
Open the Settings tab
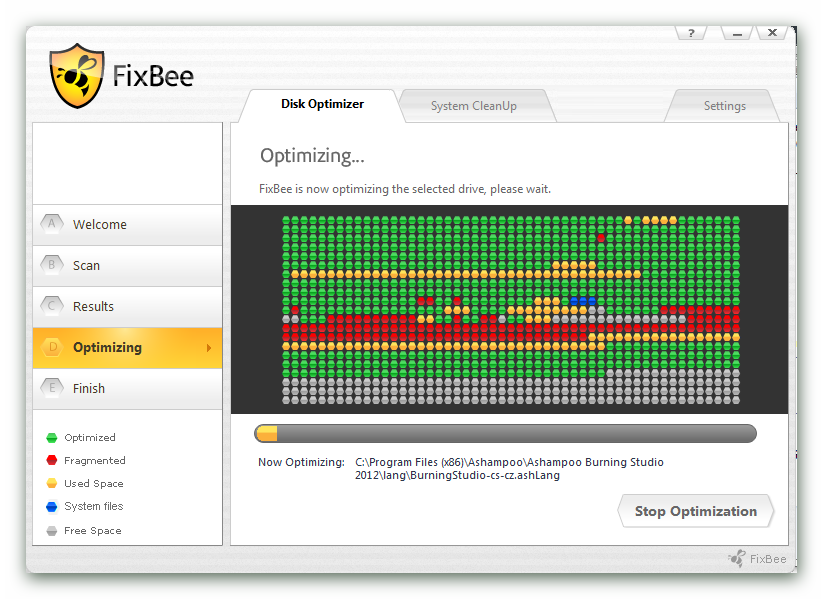724,106
